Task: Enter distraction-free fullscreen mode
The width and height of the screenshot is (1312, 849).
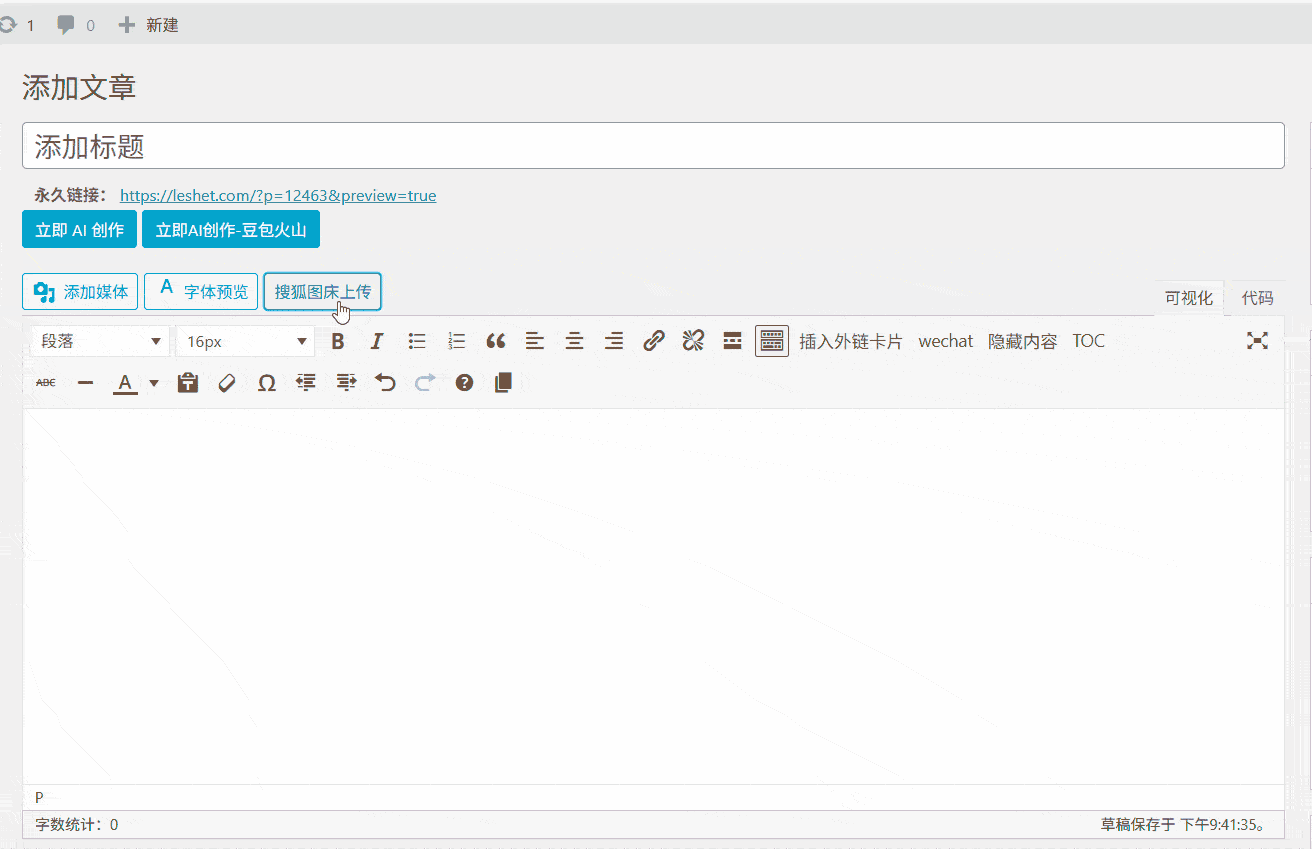Action: [x=1257, y=341]
